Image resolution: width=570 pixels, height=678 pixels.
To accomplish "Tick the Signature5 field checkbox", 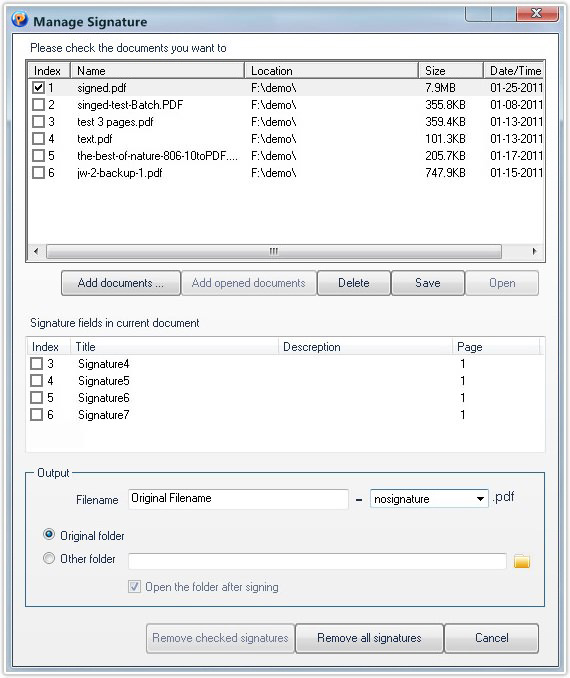I will point(37,381).
